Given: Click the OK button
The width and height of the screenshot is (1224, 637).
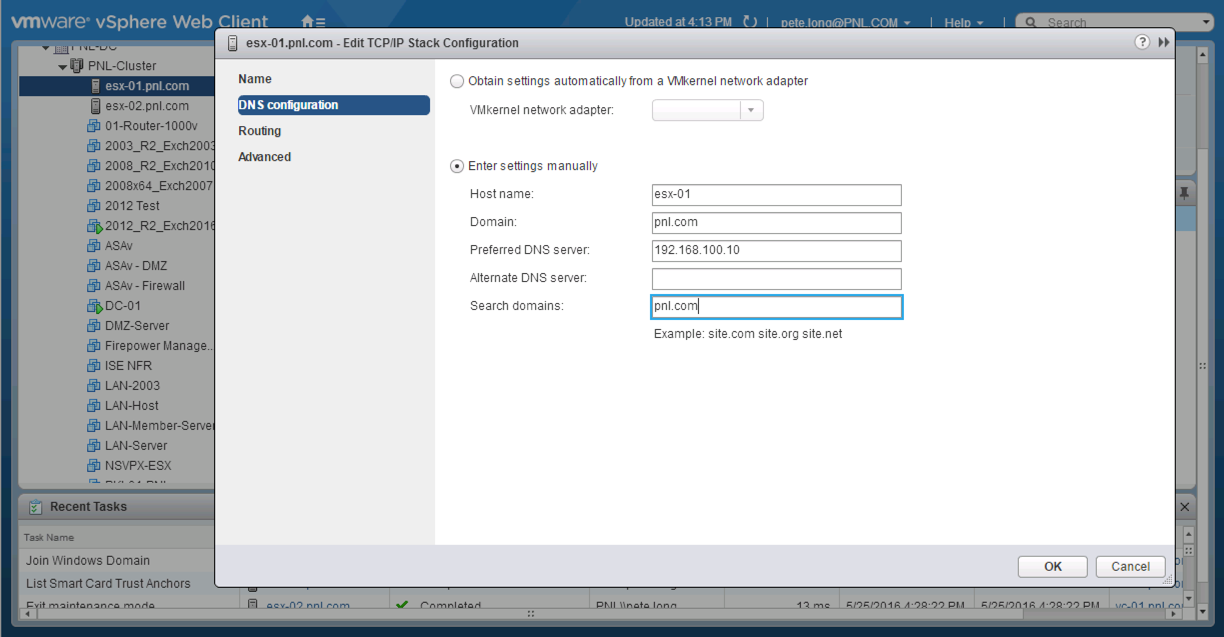Looking at the screenshot, I should 1052,566.
